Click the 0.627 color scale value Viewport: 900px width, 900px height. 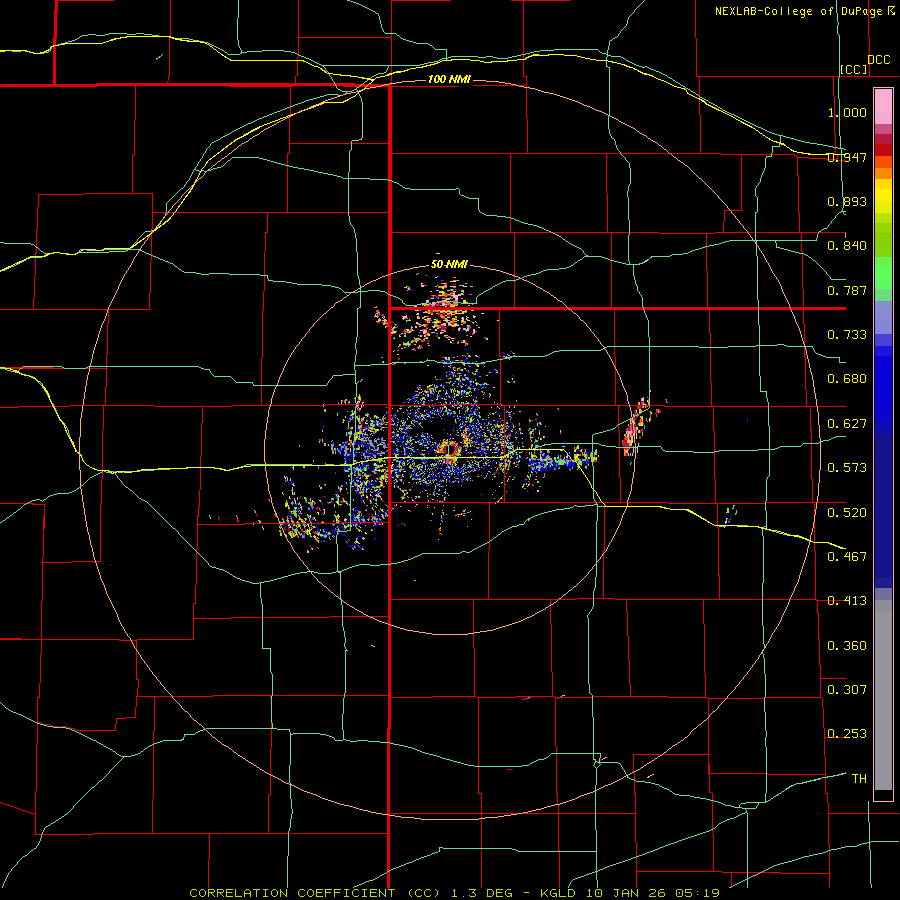click(847, 424)
